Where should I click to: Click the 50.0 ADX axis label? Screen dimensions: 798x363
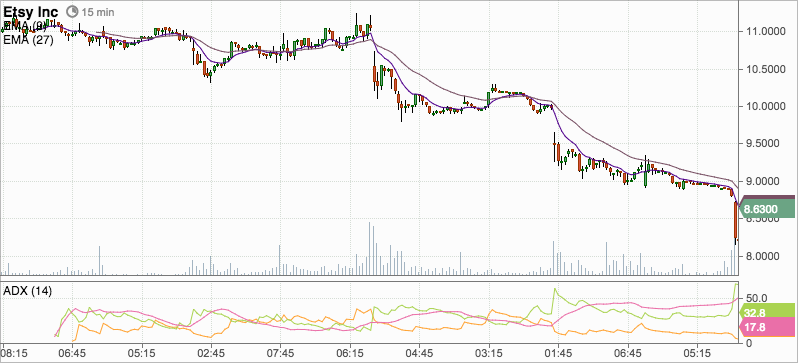756,297
